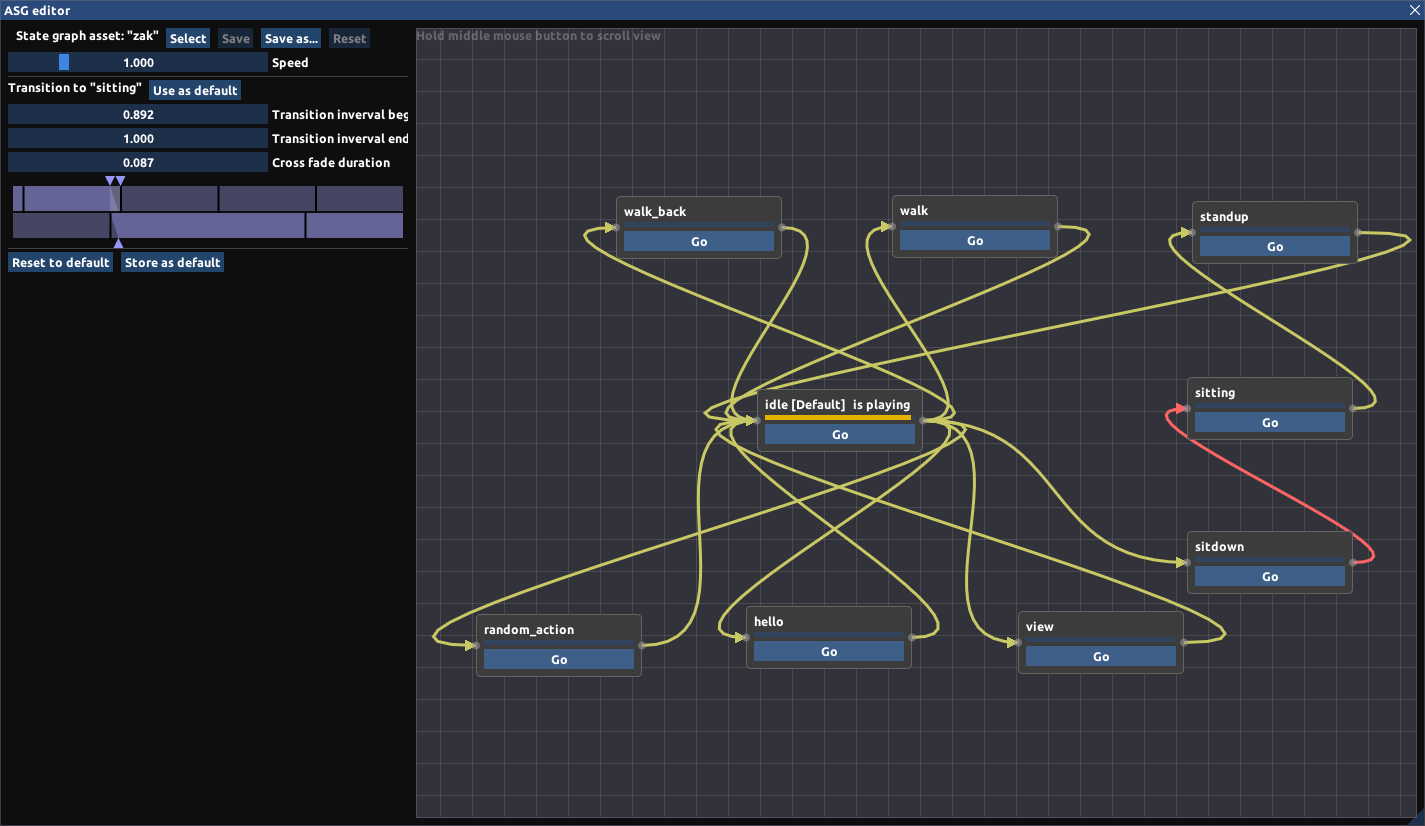Click Store as default
Viewport: 1425px width, 826px height.
click(172, 262)
